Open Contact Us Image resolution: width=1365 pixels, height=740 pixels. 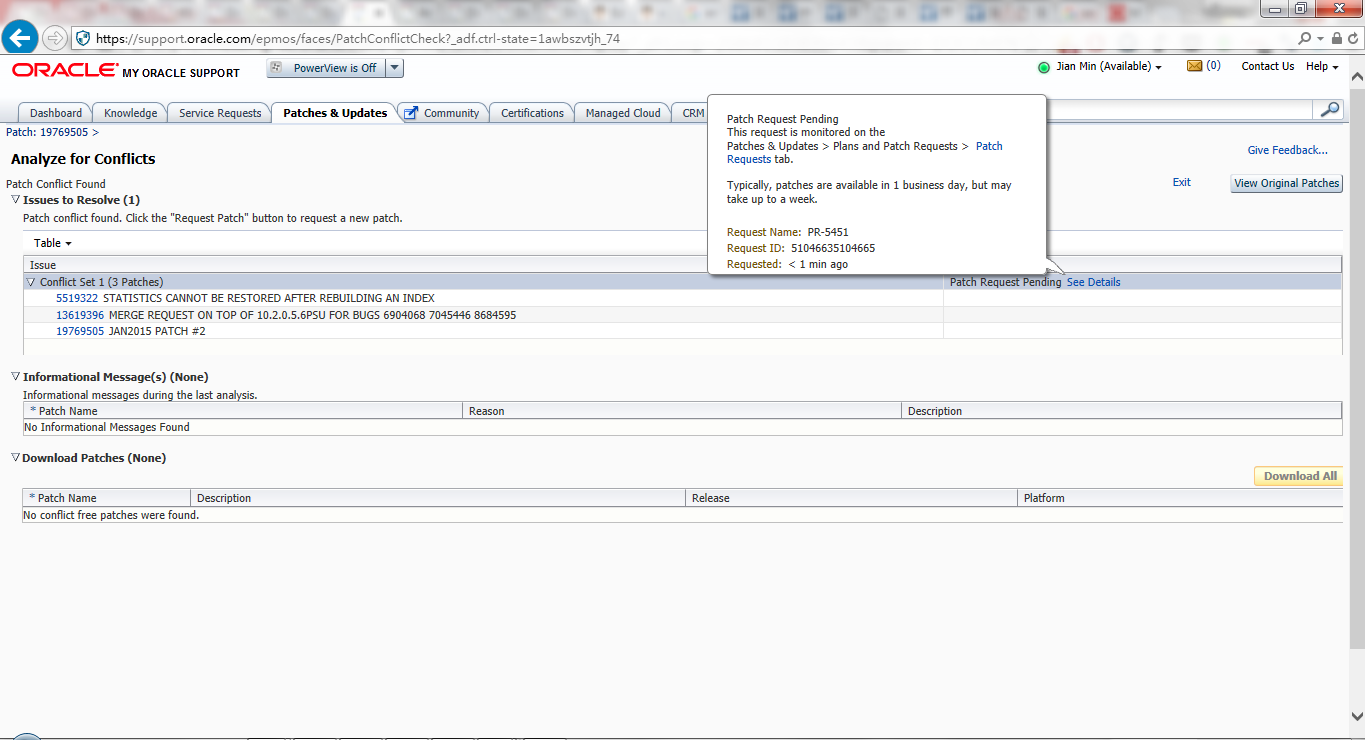pyautogui.click(x=1267, y=66)
